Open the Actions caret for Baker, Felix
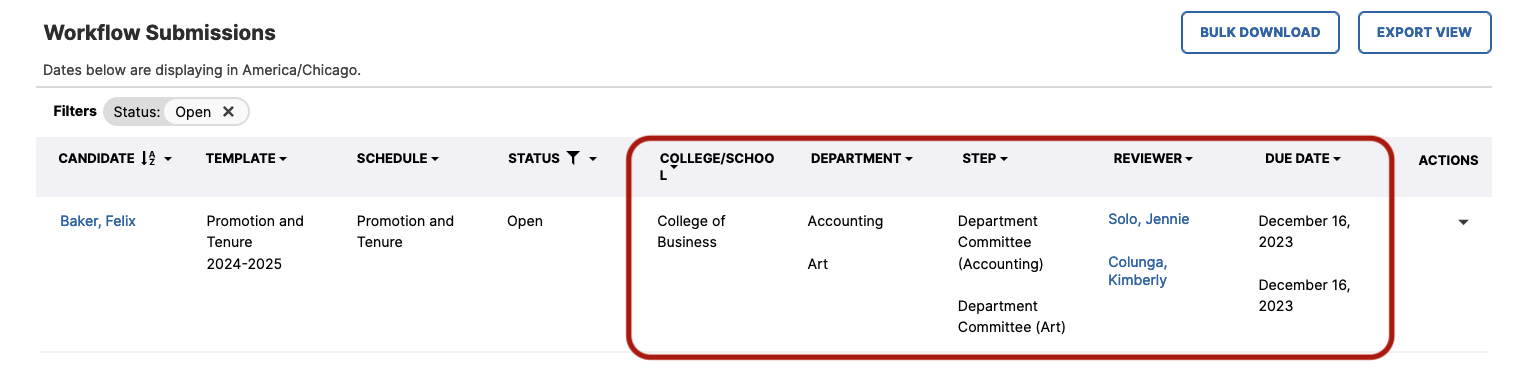The width and height of the screenshot is (1513, 369). tap(1463, 222)
